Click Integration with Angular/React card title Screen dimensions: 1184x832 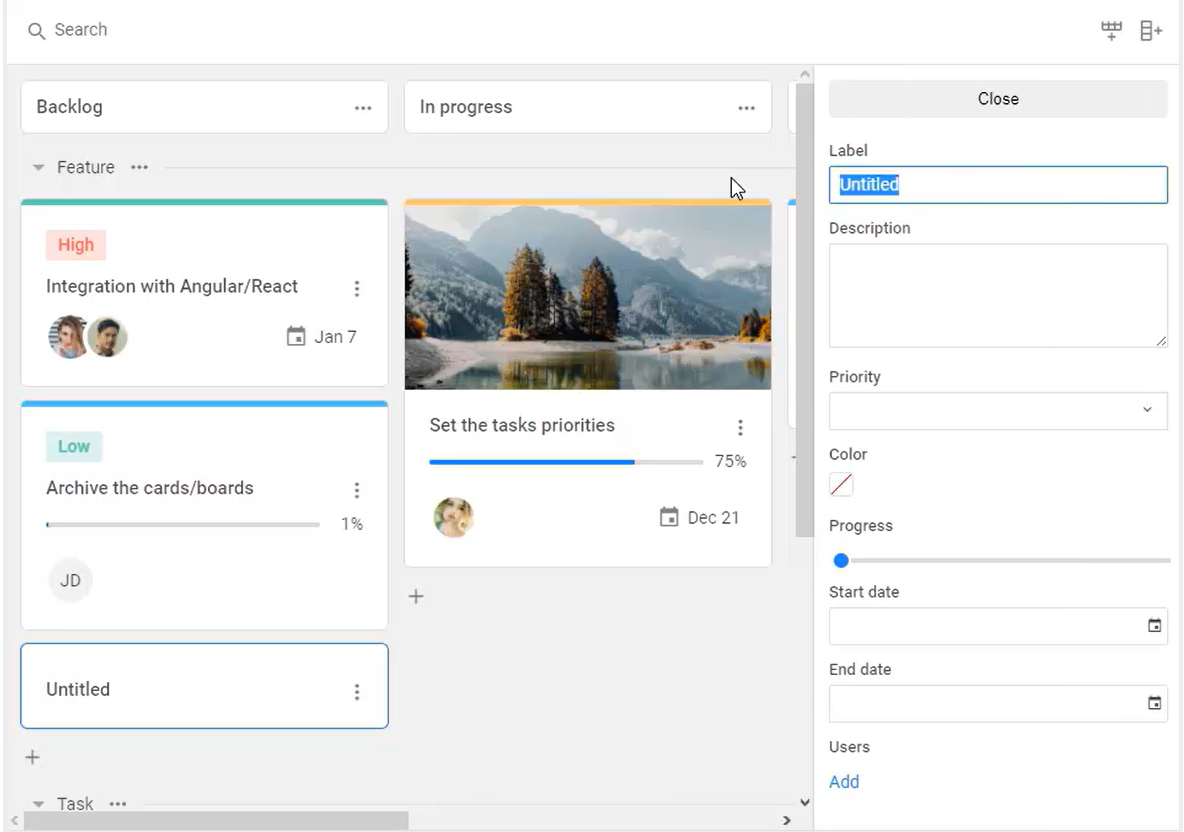coord(171,286)
